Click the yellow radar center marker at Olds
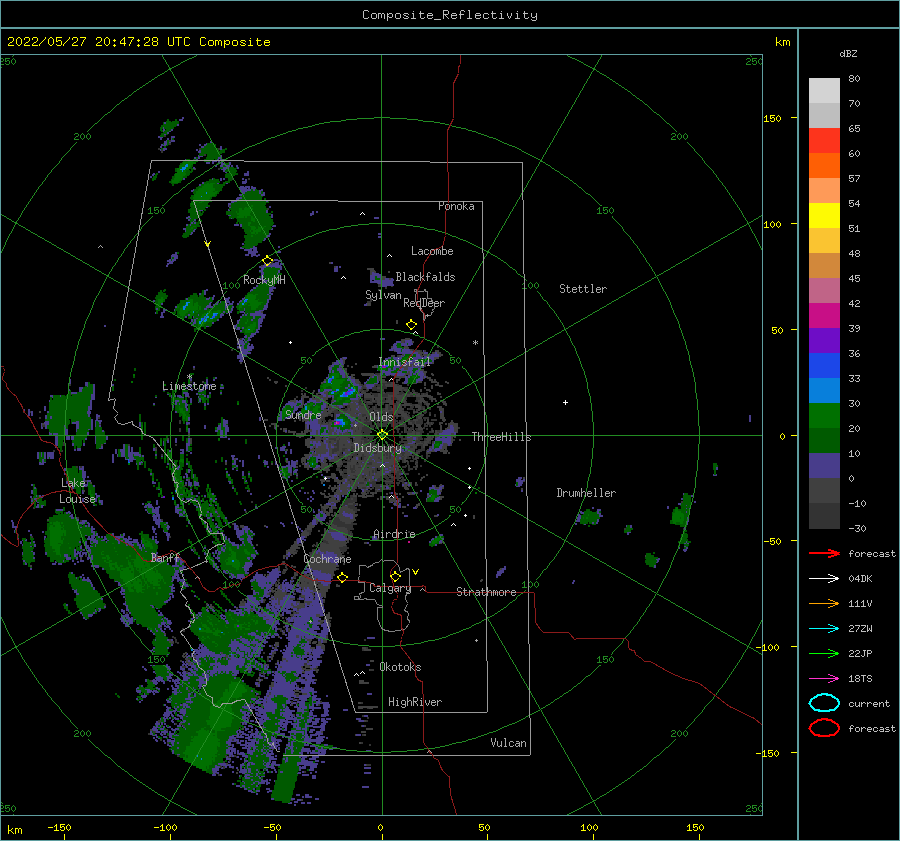Screen dimensions: 900x841 pos(382,435)
